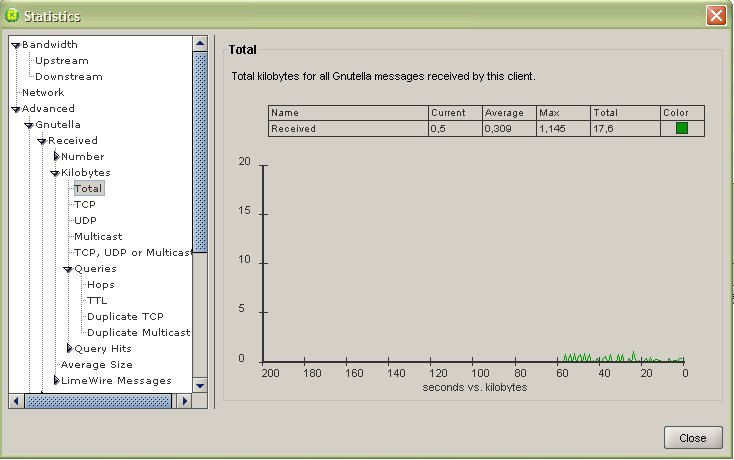Screen dimensions: 734x460
Task: Click the LimeWire Messages label
Action: pos(116,381)
